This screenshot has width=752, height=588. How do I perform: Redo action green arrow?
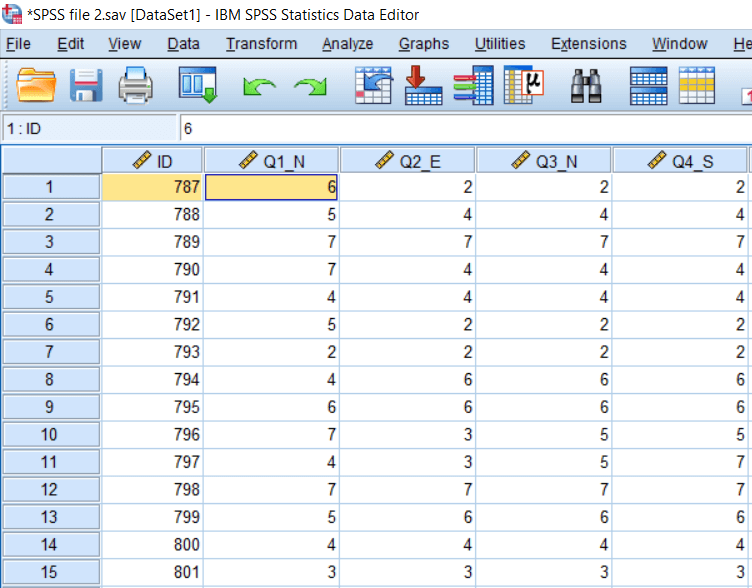click(310, 86)
